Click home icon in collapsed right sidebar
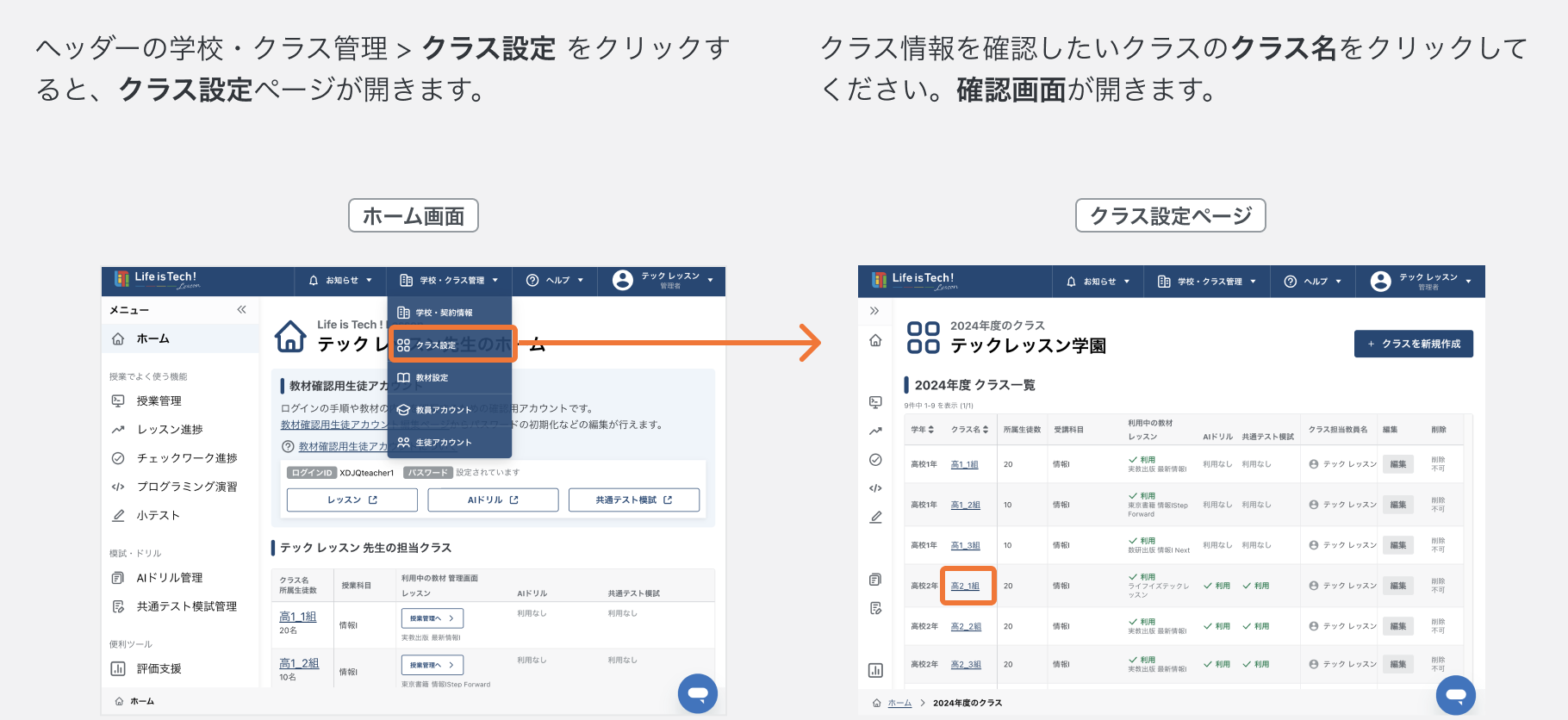The image size is (1568, 720). pos(875,340)
